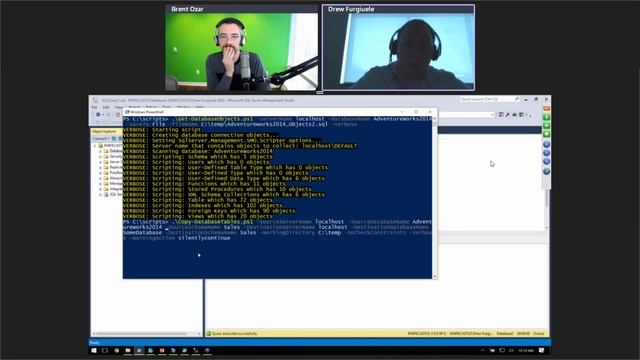Open the Windows Start menu
This screenshot has width=640, height=360.
(x=94, y=350)
